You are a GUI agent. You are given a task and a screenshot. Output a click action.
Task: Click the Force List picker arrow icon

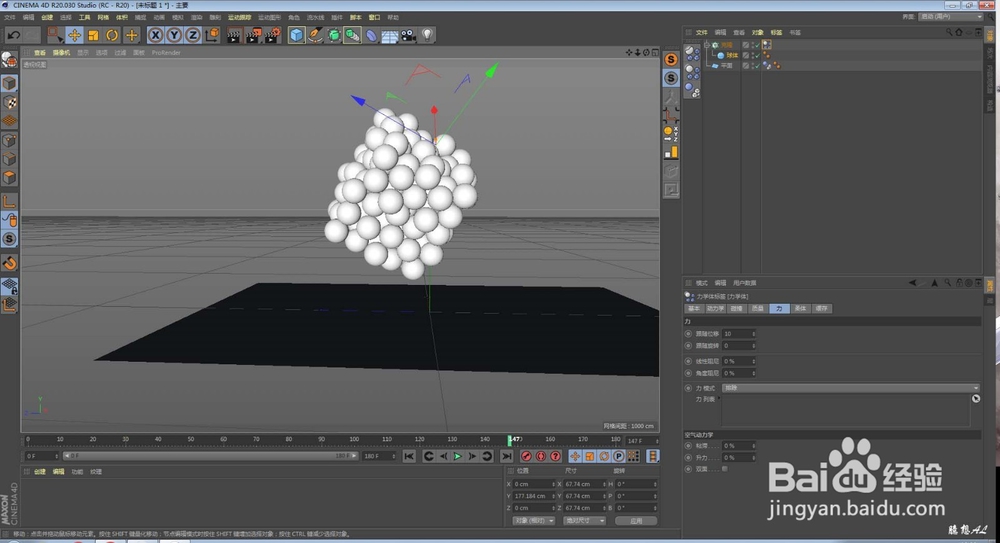[x=976, y=399]
